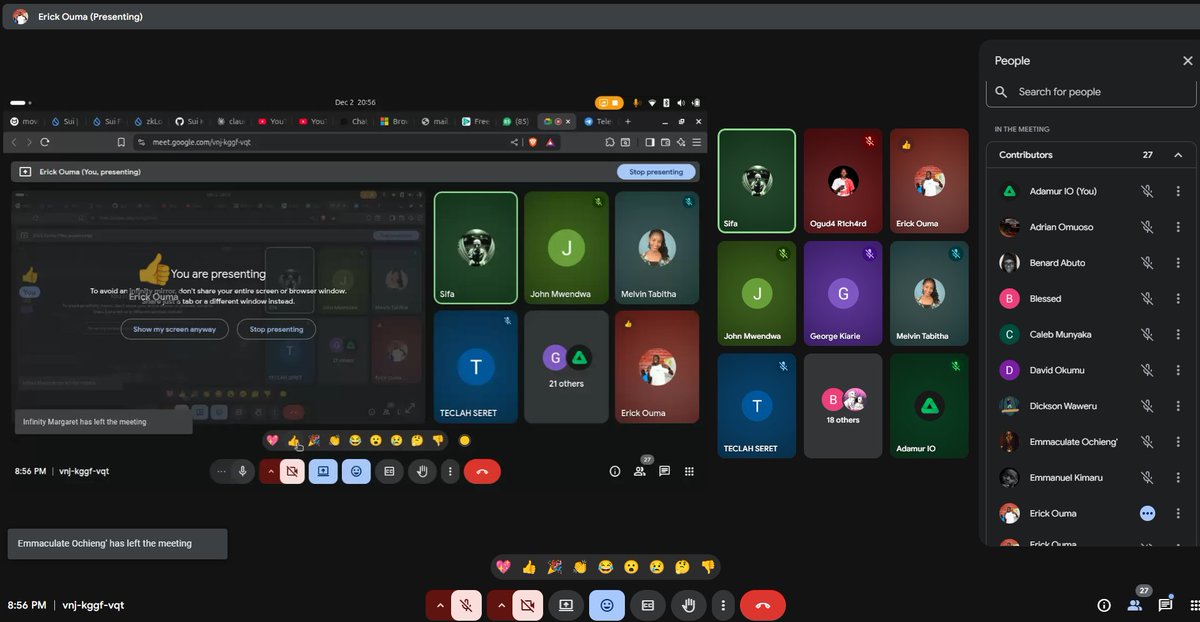Switch to the 'mail' browser tab in shared screen
This screenshot has height=622, width=1200.
[x=435, y=121]
